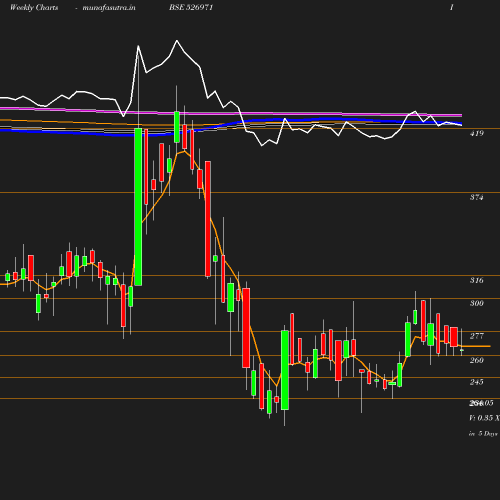Click the 277 price level label
This screenshot has height=500, width=500.
pos(477,336)
